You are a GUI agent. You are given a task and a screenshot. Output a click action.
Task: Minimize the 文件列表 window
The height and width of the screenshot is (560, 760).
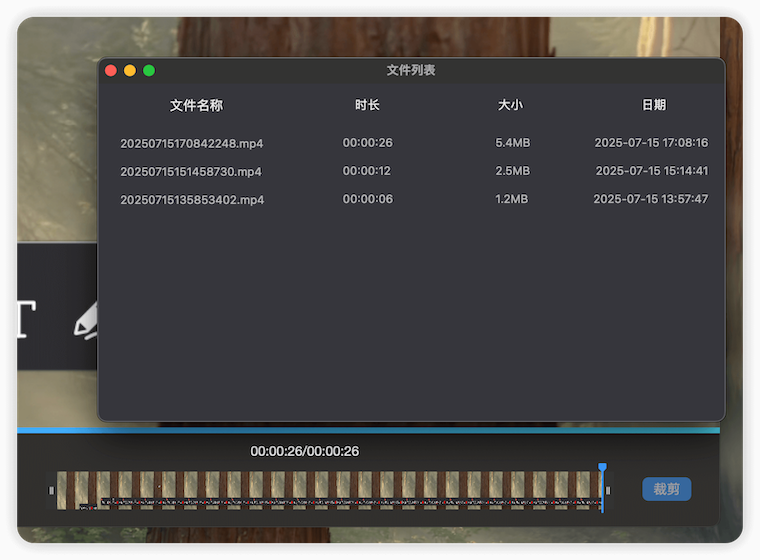(130, 71)
